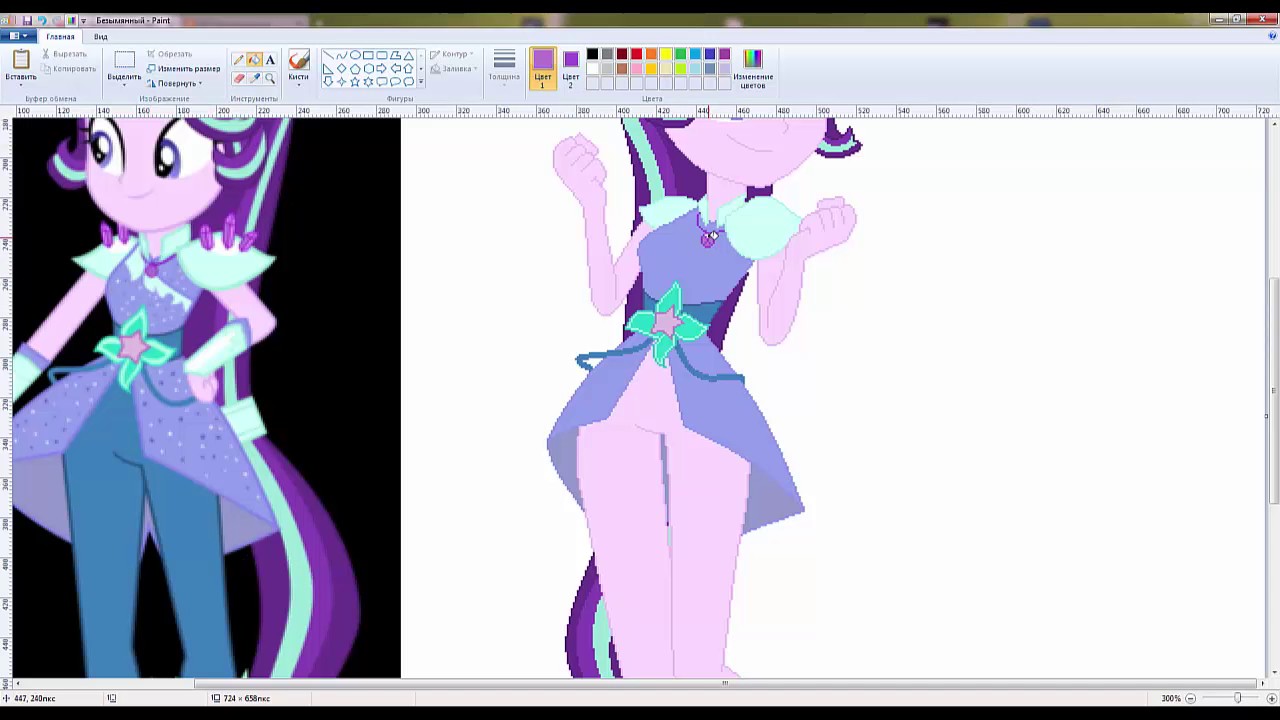Click the zoom slider thumb
This screenshot has width=1280, height=720.
(1237, 698)
